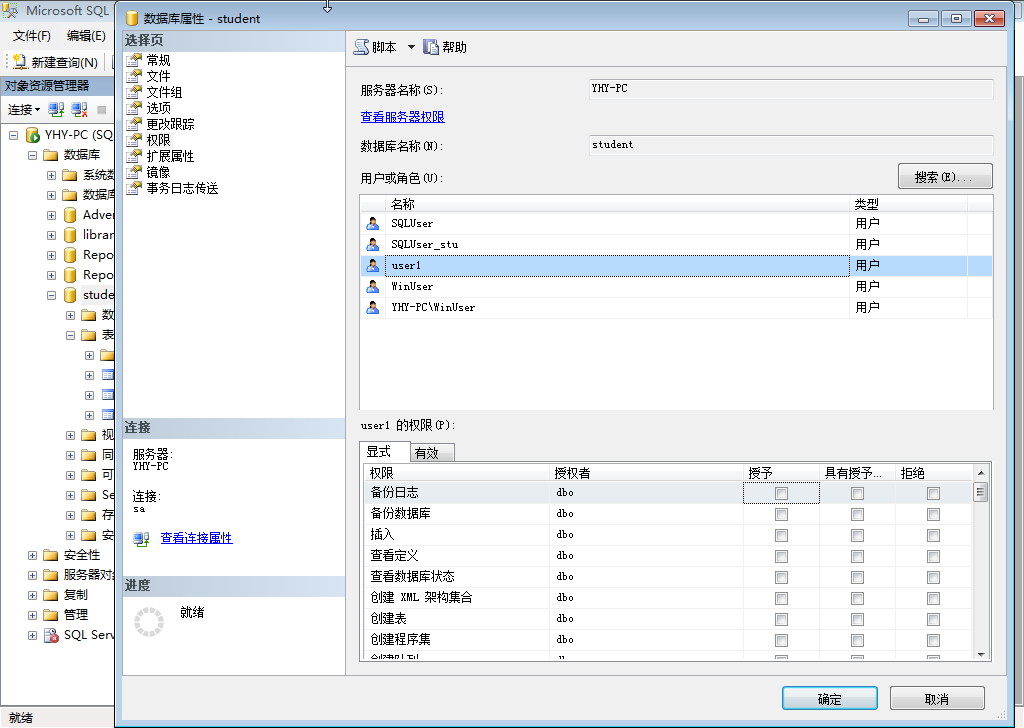Switch to the 显式 tab
Screen dimensions: 1024x728
385,452
